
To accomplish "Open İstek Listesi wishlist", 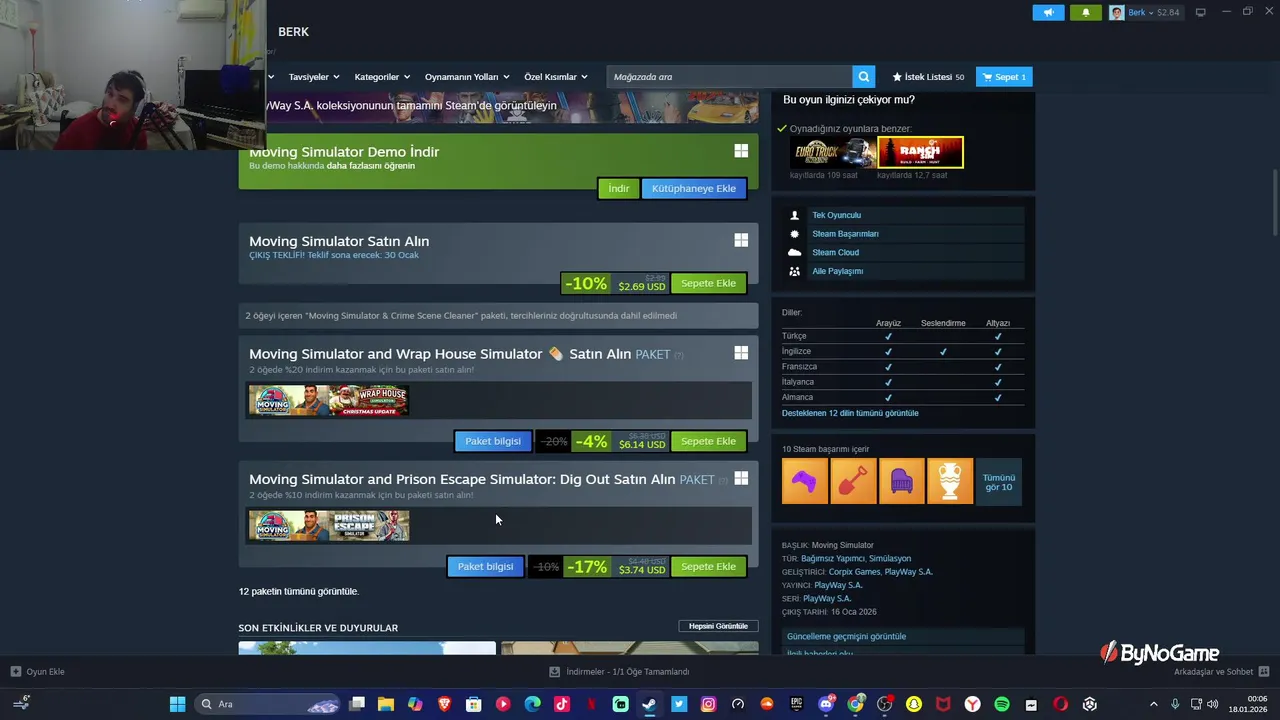I will click(x=928, y=77).
